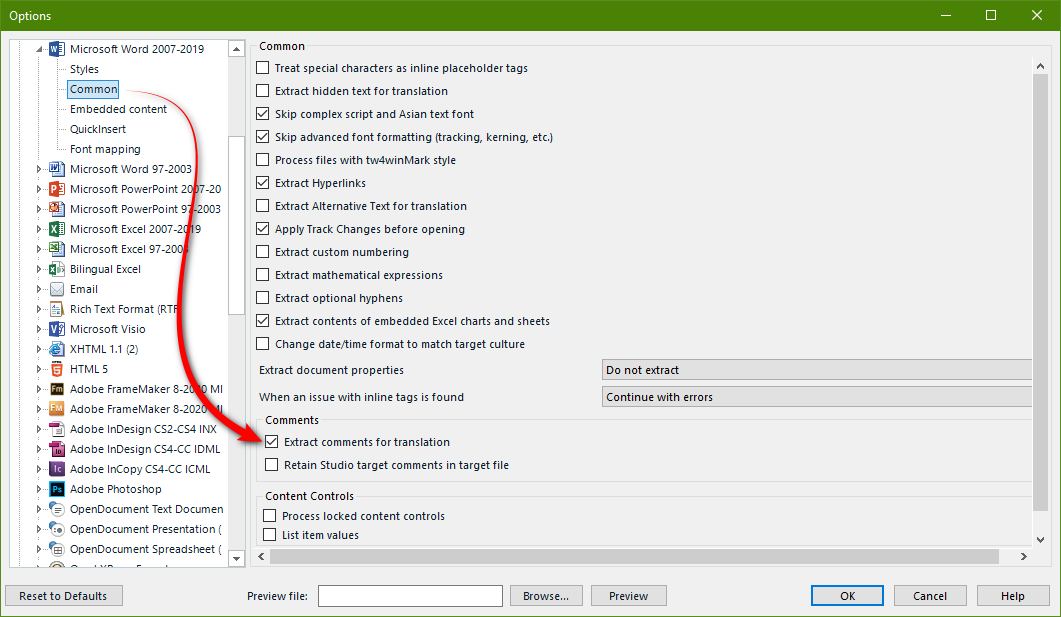
Task: Click the Reset to Defaults button
Action: pos(64,596)
